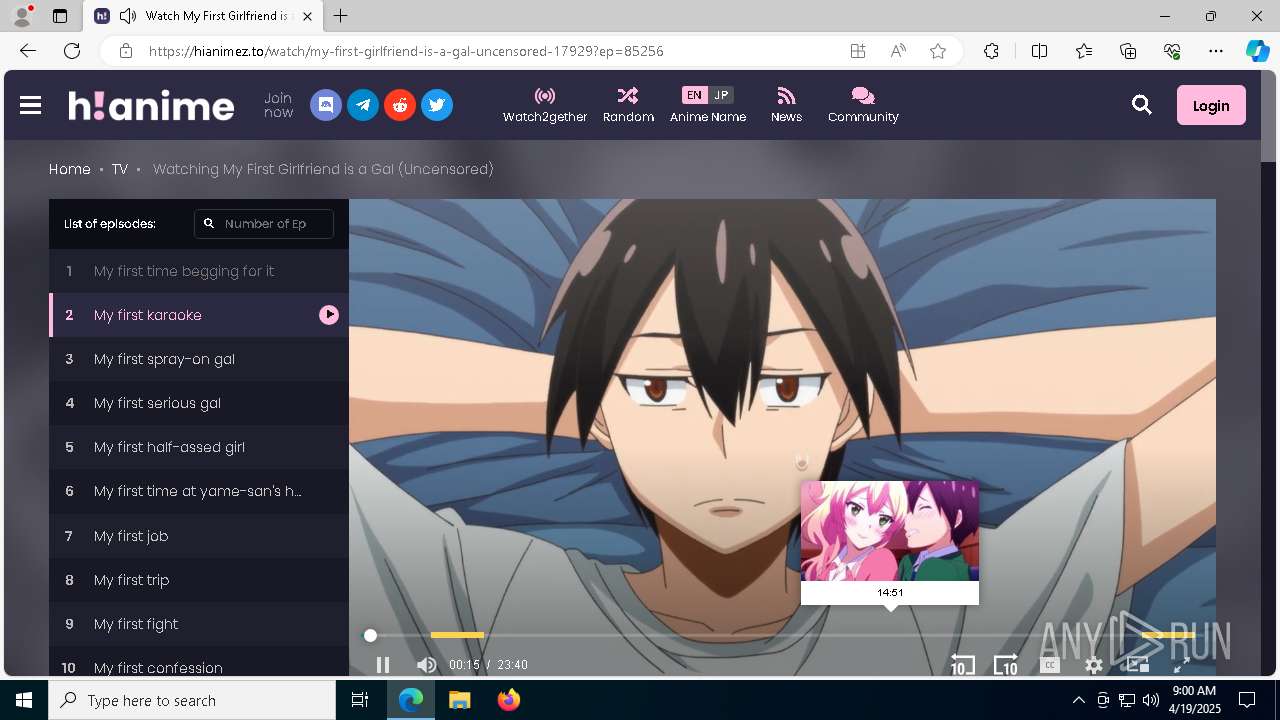Click the Login button

click(x=1211, y=105)
